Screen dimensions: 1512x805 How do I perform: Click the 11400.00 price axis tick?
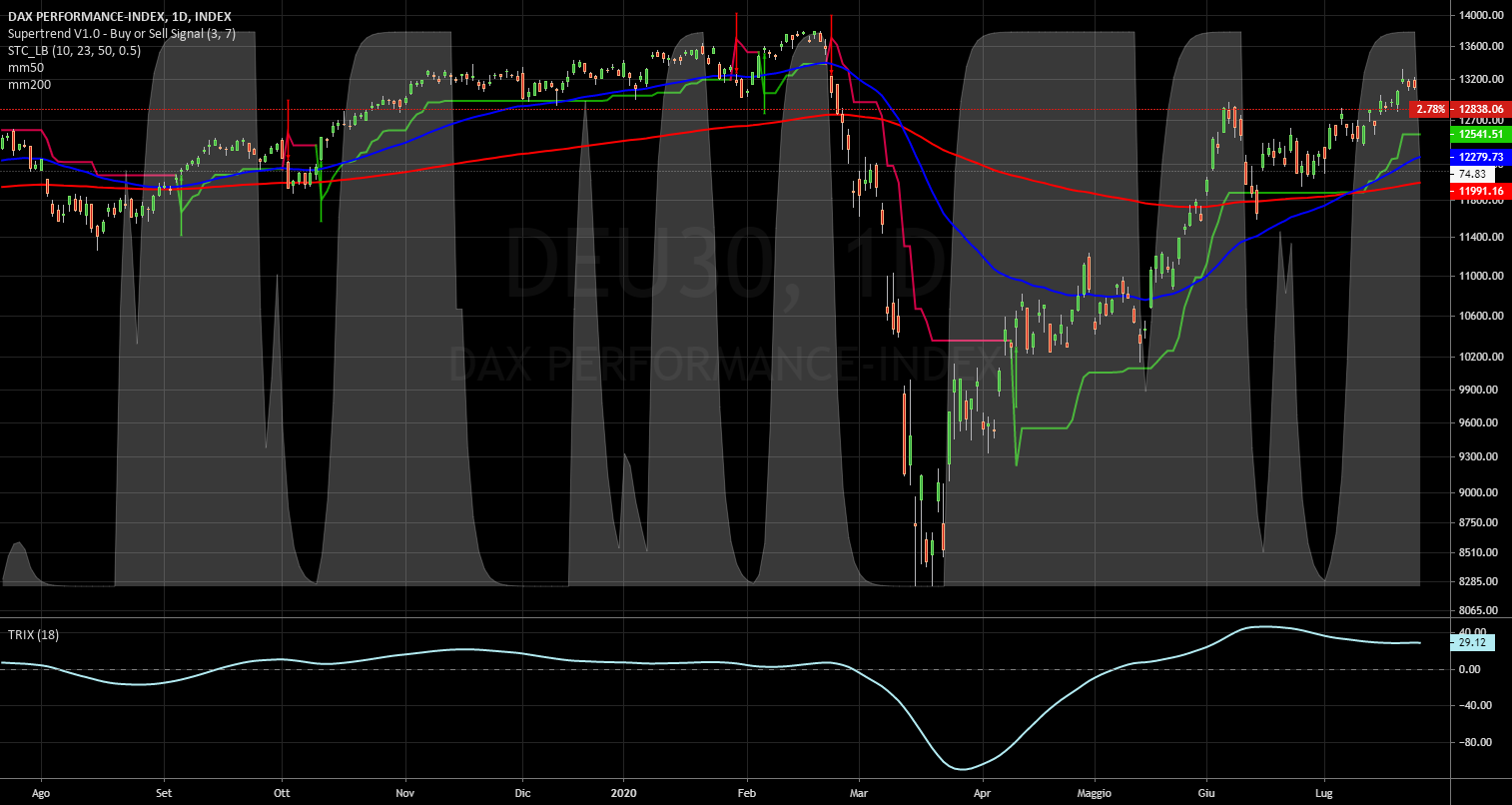1481,238
